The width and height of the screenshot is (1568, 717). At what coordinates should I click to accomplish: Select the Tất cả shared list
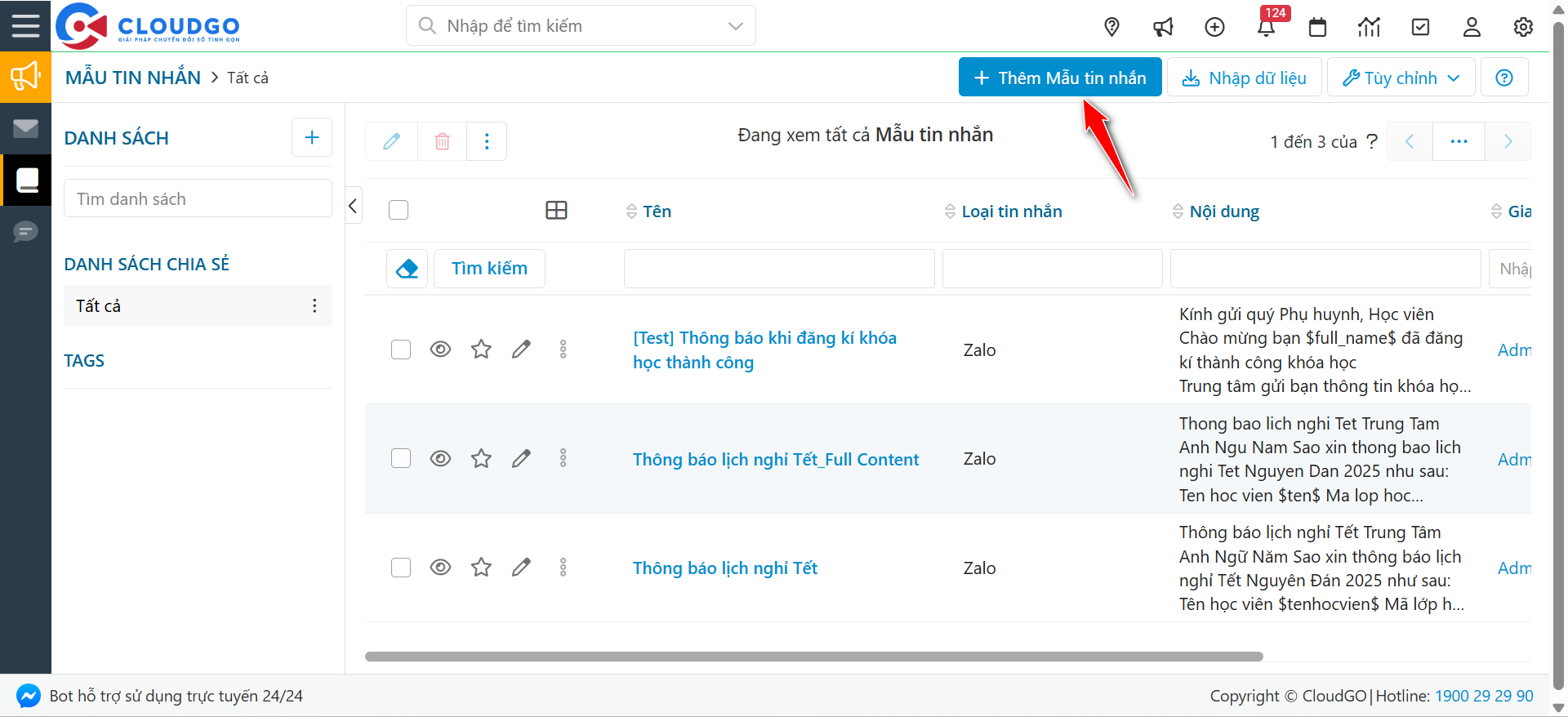[x=198, y=305]
